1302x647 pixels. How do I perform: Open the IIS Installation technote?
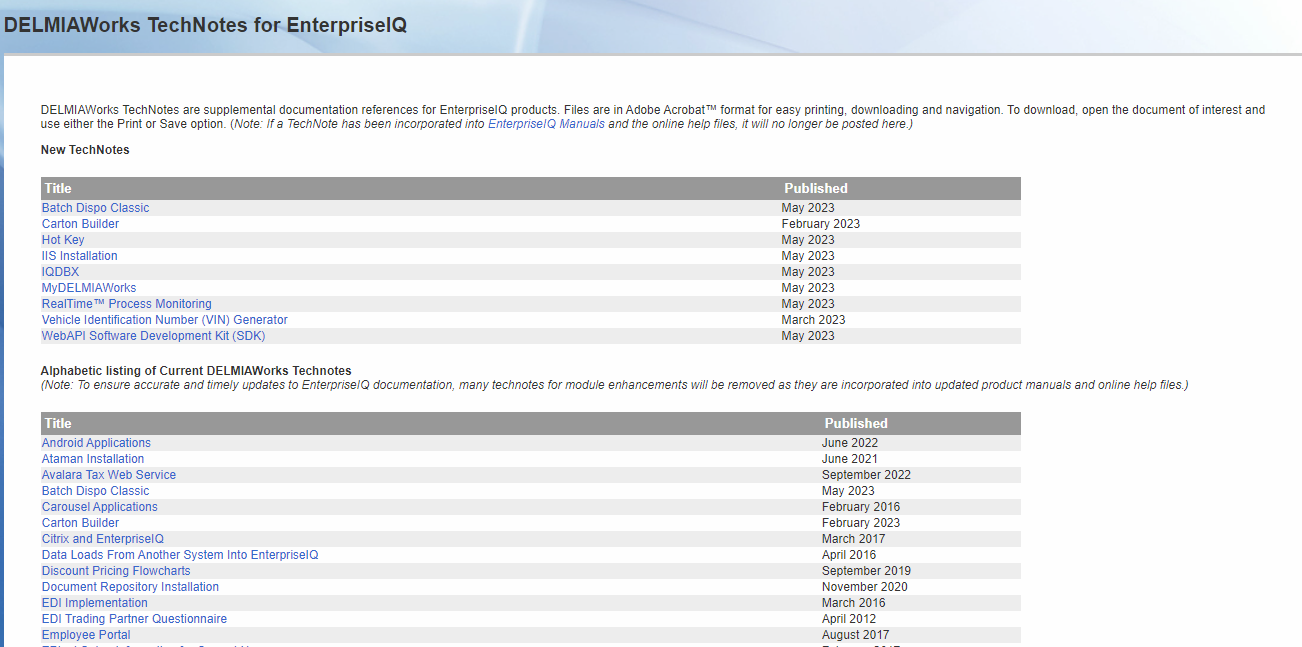coord(79,256)
